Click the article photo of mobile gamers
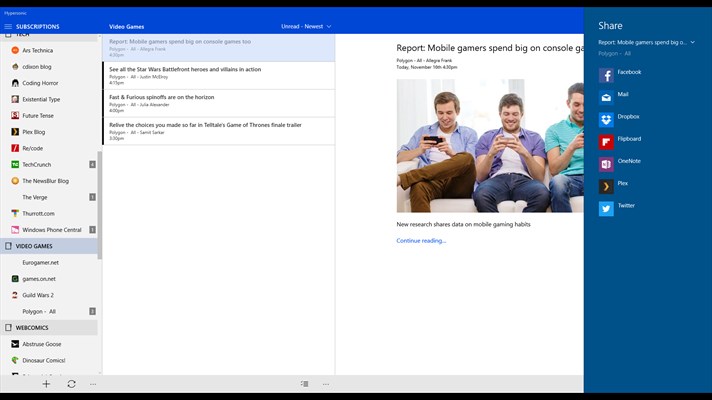Viewport: 712px width, 400px height. pyautogui.click(x=489, y=146)
